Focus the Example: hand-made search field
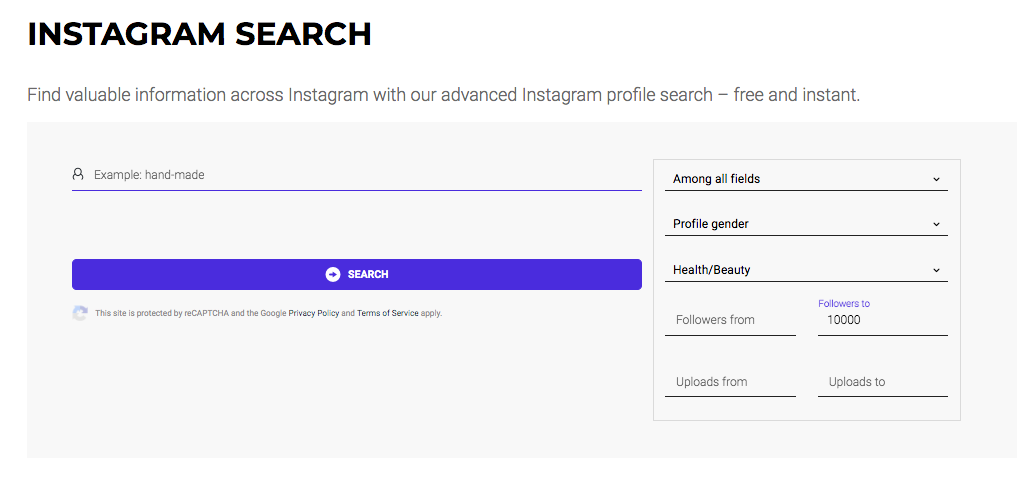 pos(357,175)
